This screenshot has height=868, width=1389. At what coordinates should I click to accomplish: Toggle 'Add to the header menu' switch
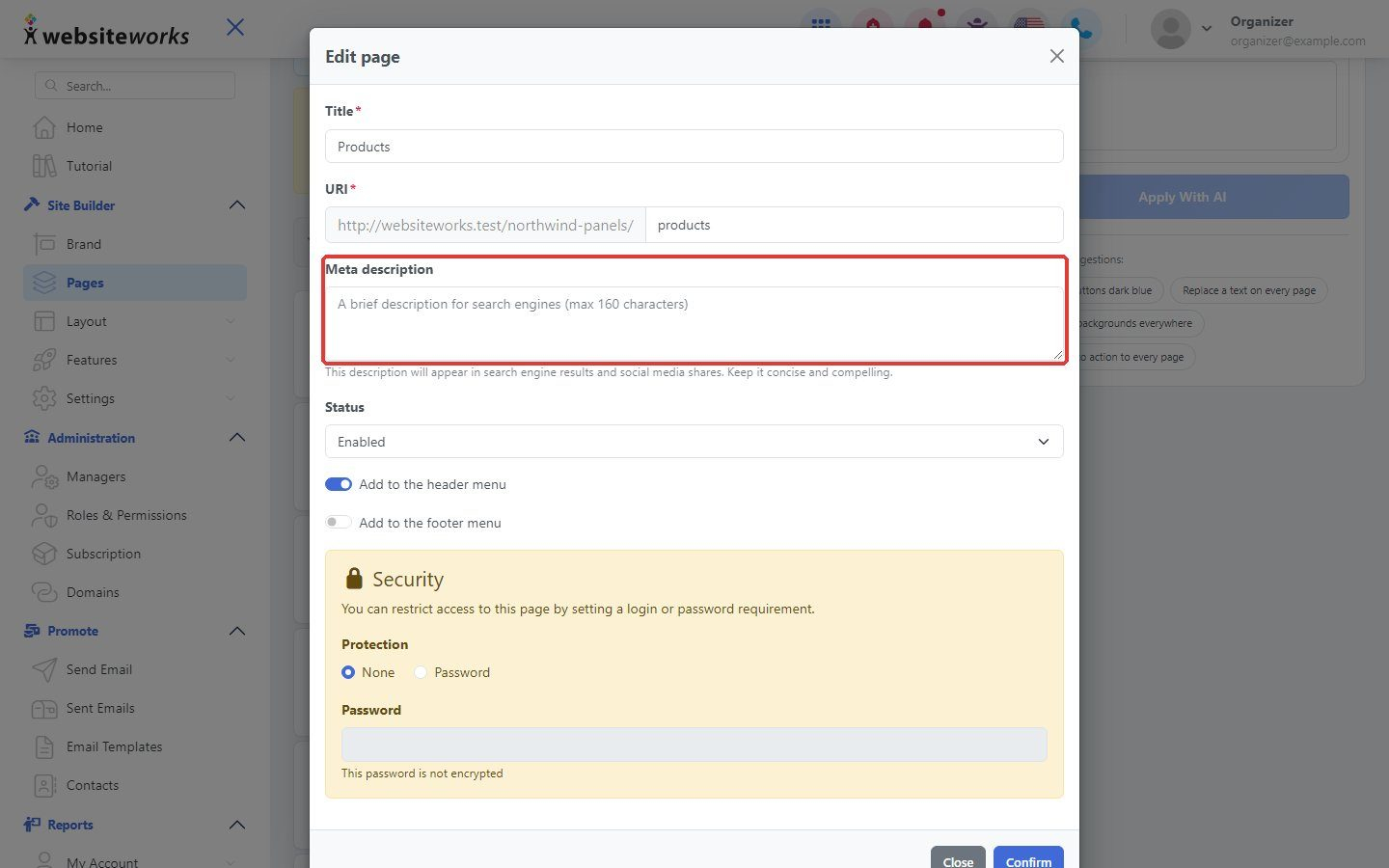pyautogui.click(x=339, y=484)
